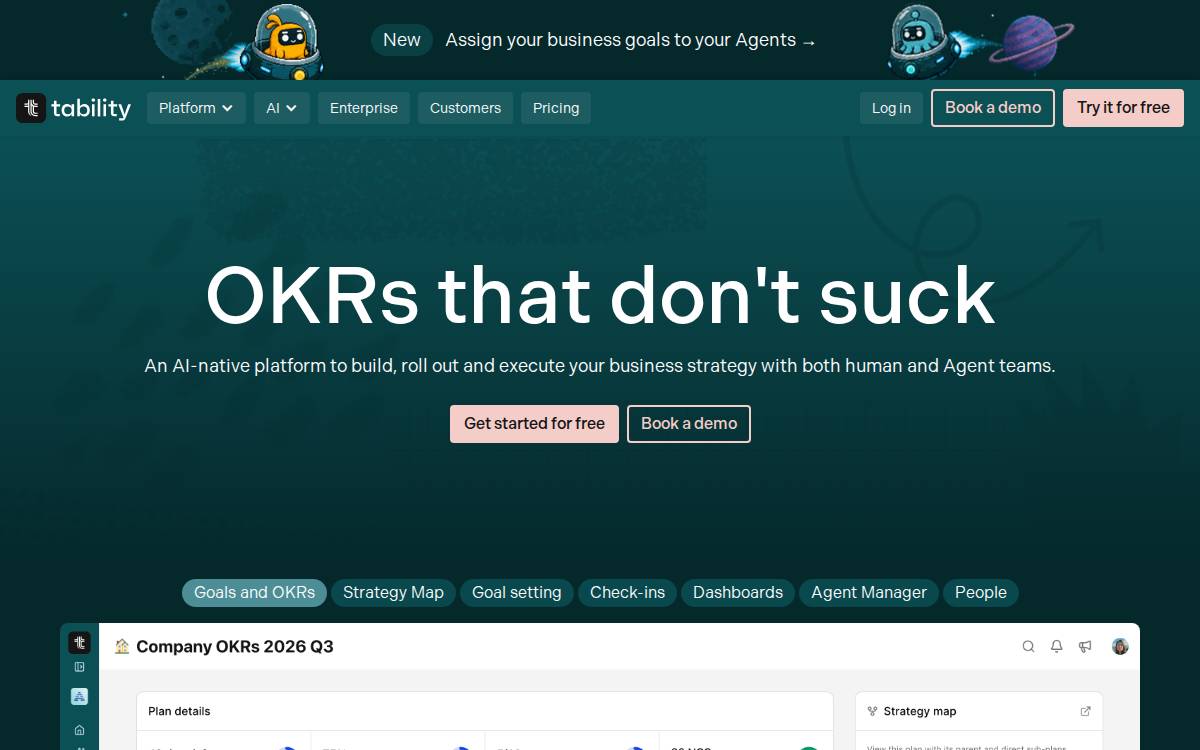The height and width of the screenshot is (750, 1200).
Task: Open the 'Assign your business goals to your Agents' banner link
Action: [x=631, y=40]
